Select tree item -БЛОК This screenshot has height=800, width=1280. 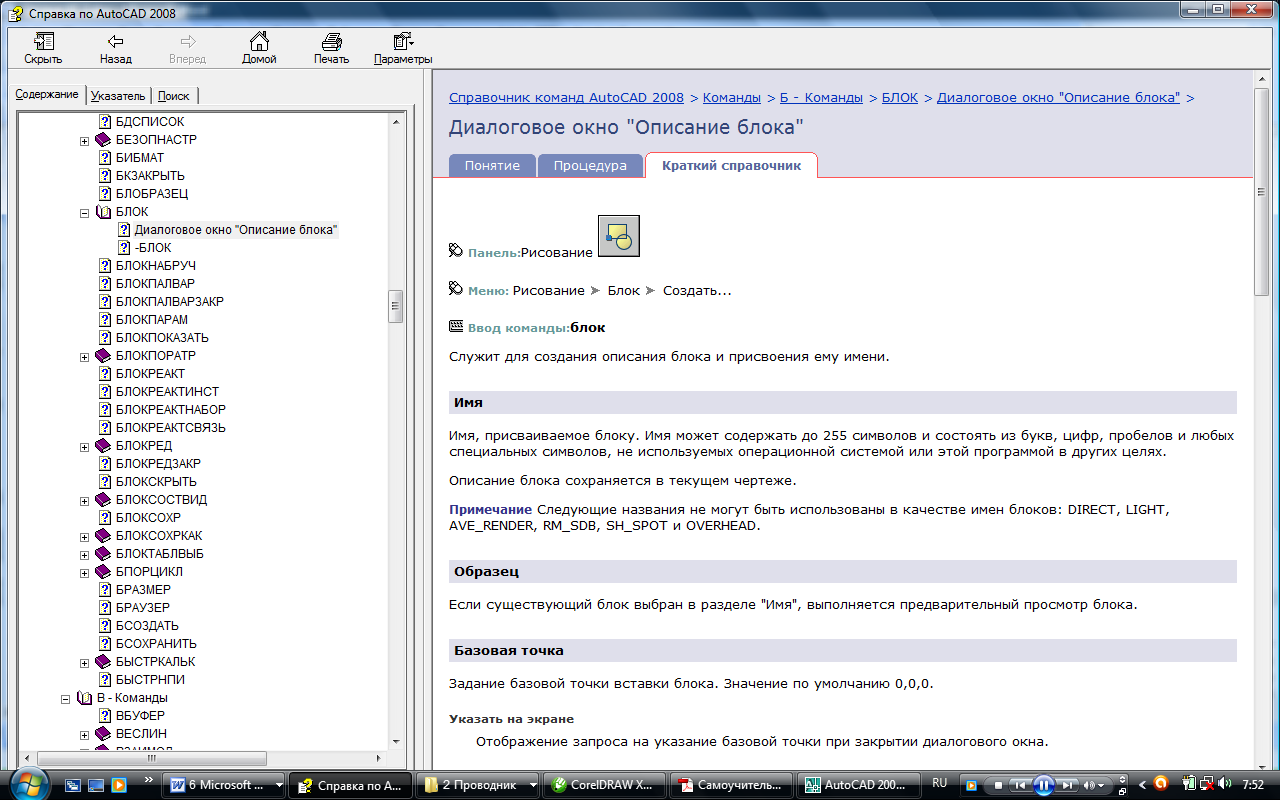point(153,248)
